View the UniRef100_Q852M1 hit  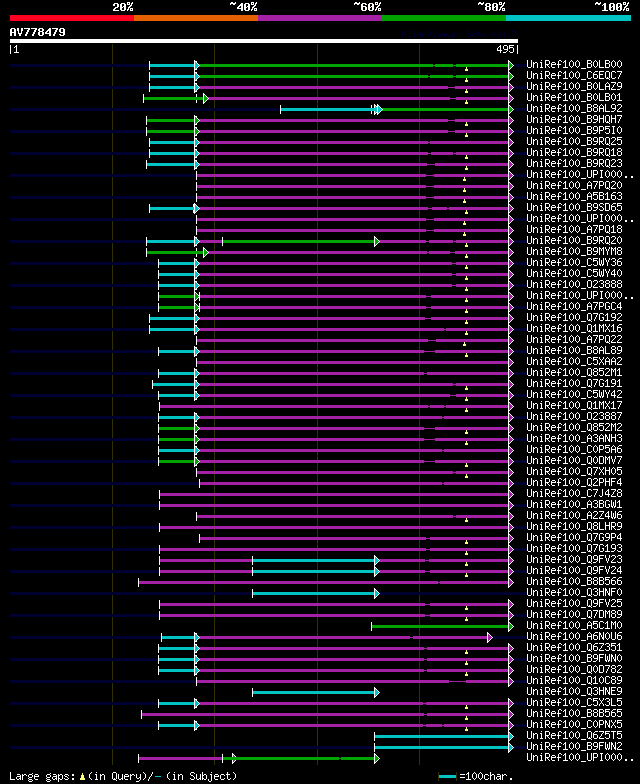(574, 372)
